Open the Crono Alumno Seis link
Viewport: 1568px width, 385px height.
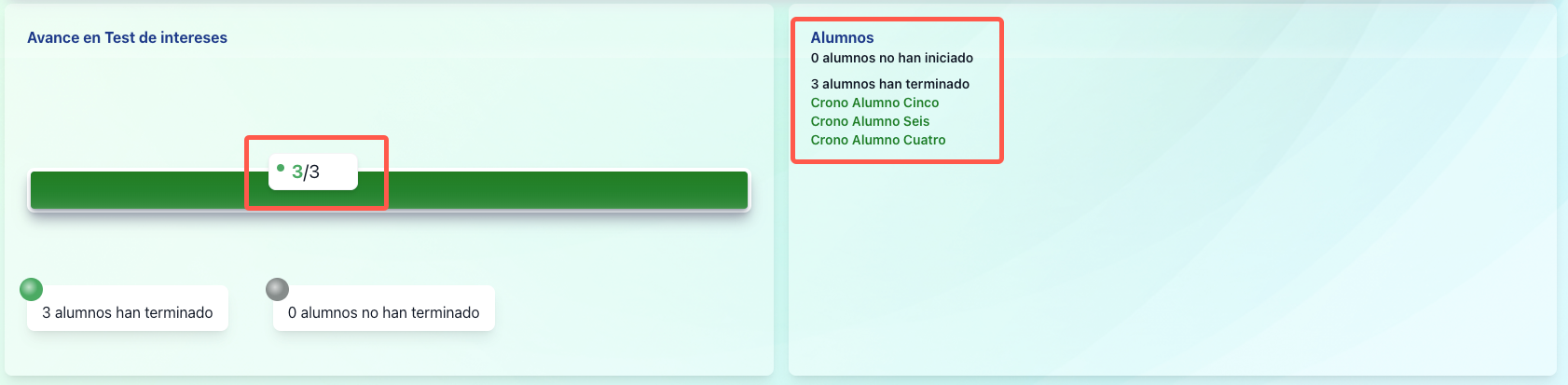tap(870, 121)
